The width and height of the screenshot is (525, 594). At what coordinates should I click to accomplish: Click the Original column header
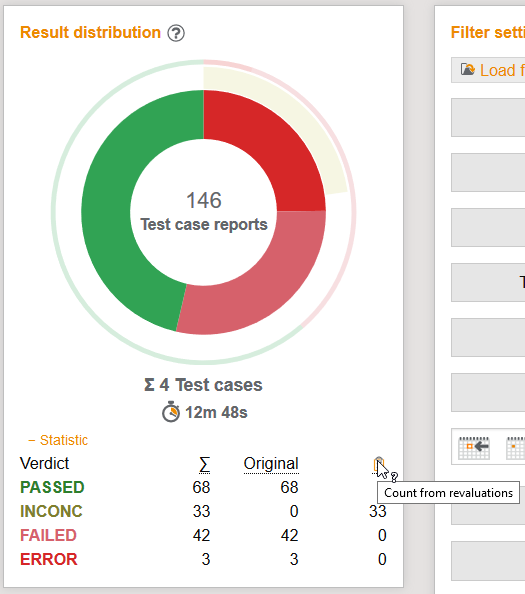click(x=271, y=464)
